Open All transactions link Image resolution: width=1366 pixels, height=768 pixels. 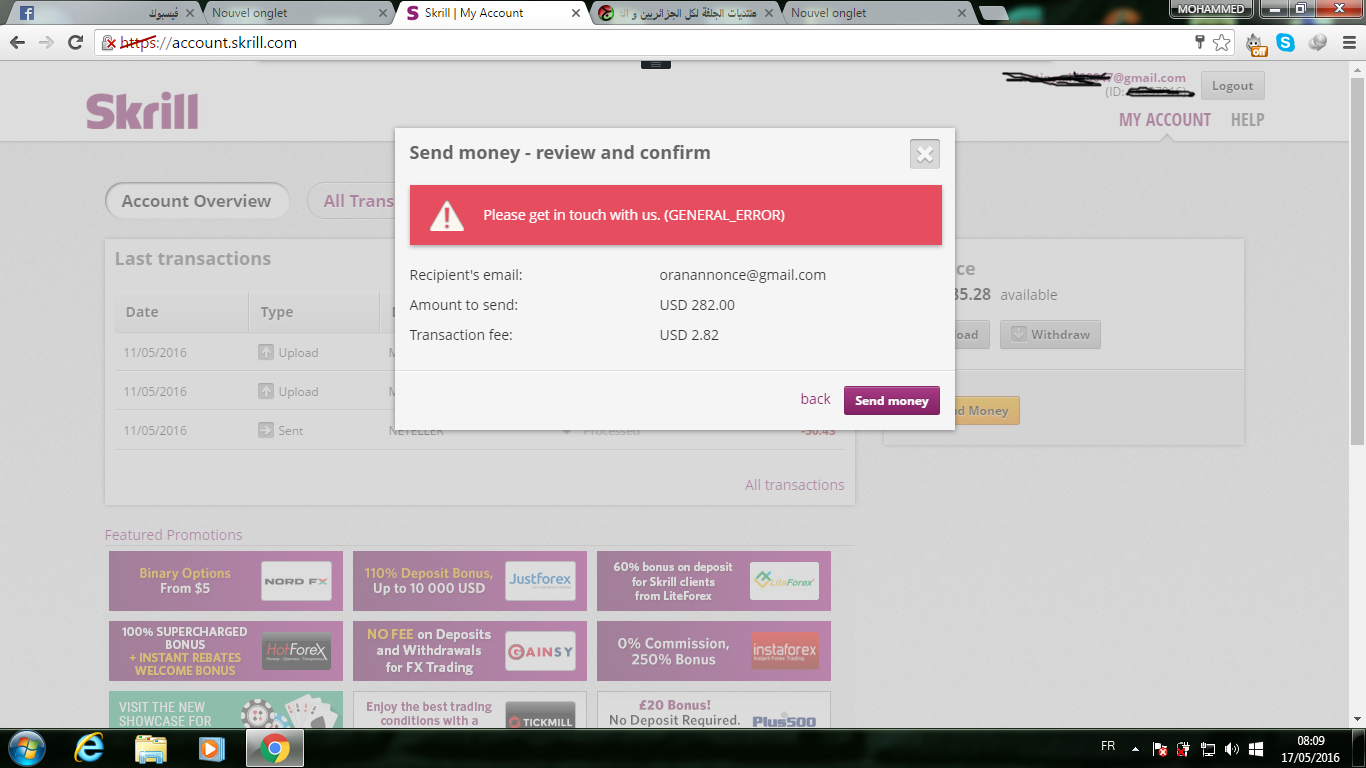(x=794, y=485)
